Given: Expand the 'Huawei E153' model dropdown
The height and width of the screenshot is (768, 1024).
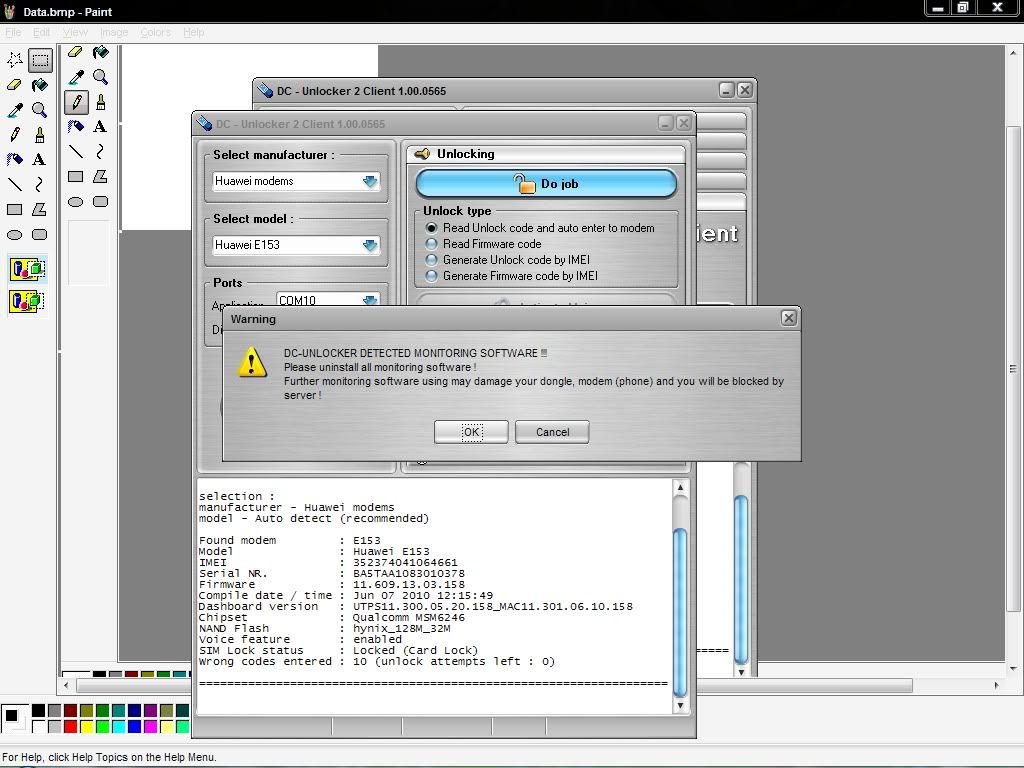Looking at the screenshot, I should (x=370, y=245).
